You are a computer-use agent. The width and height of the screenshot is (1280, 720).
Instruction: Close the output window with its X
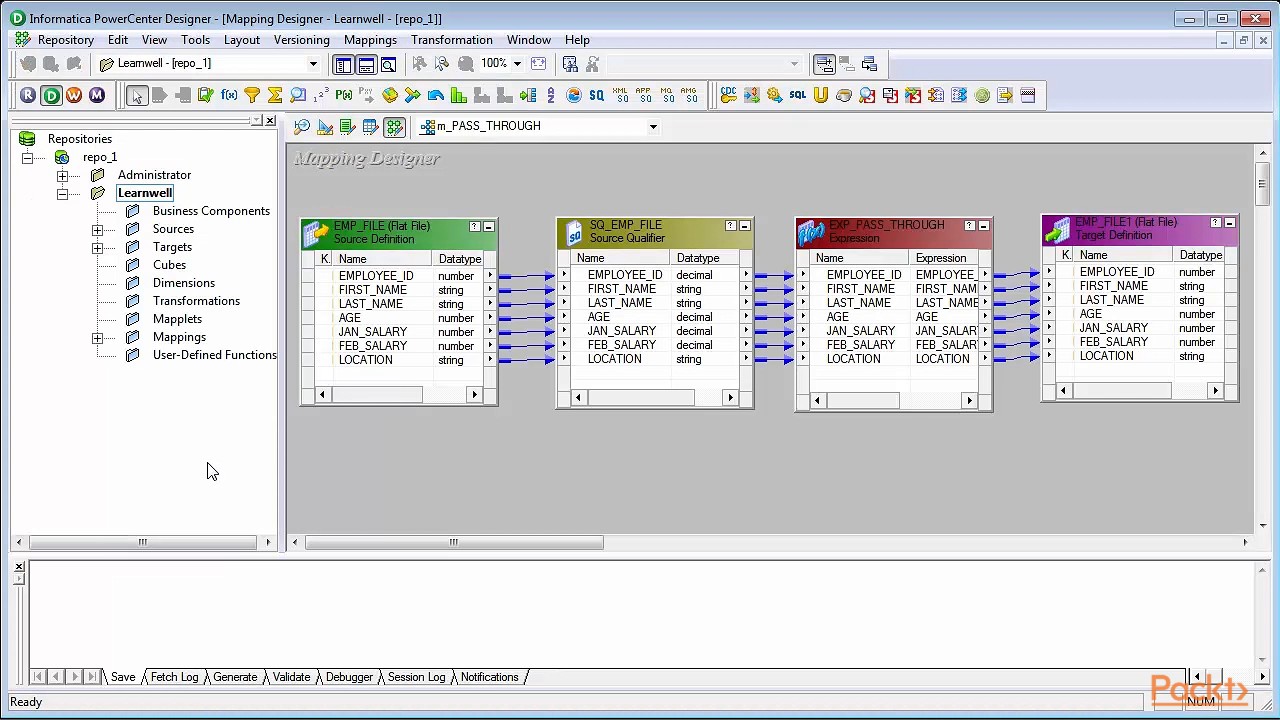pos(19,567)
